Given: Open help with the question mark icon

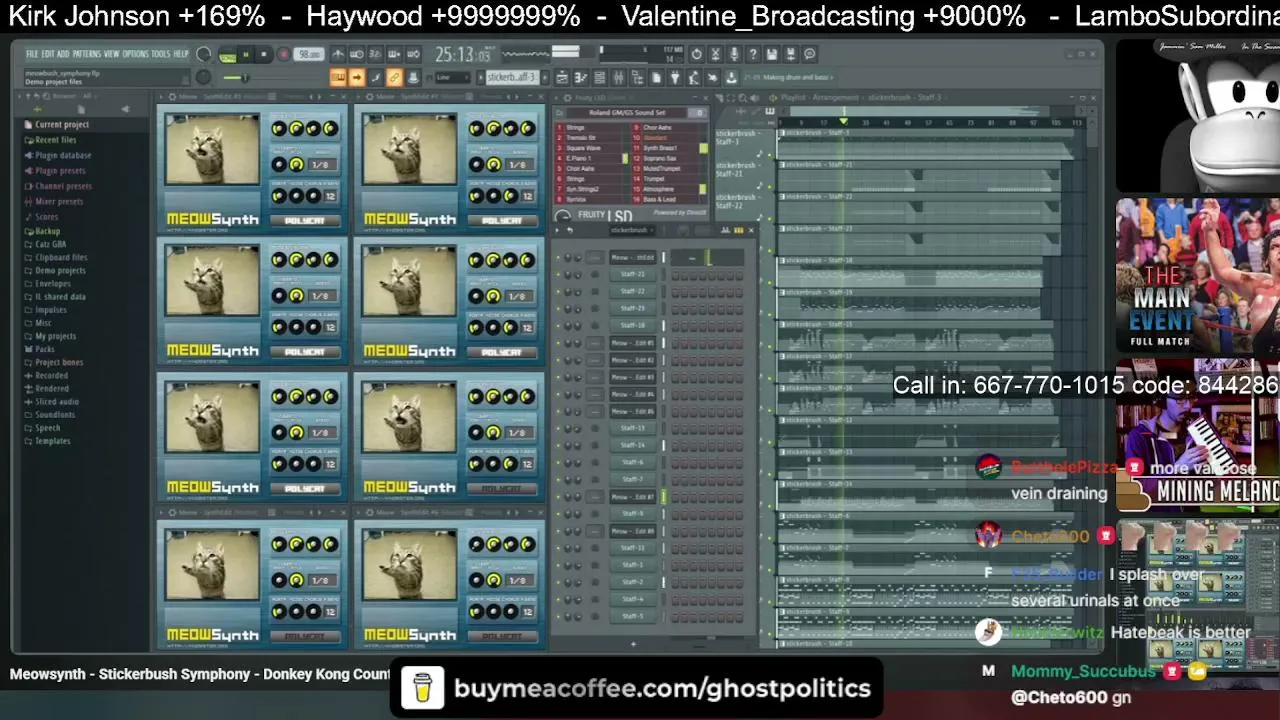Looking at the screenshot, I should [x=753, y=54].
